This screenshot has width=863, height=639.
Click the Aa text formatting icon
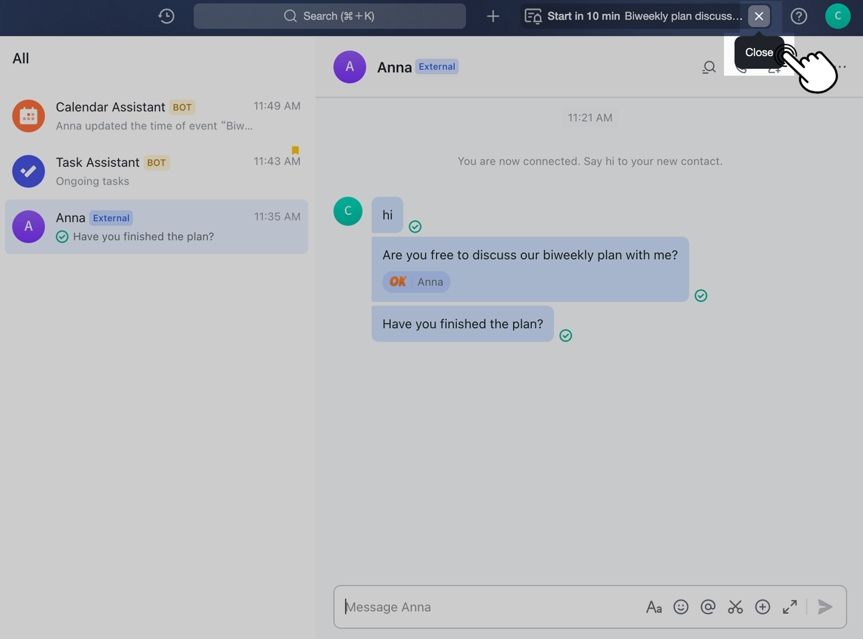[x=653, y=607]
